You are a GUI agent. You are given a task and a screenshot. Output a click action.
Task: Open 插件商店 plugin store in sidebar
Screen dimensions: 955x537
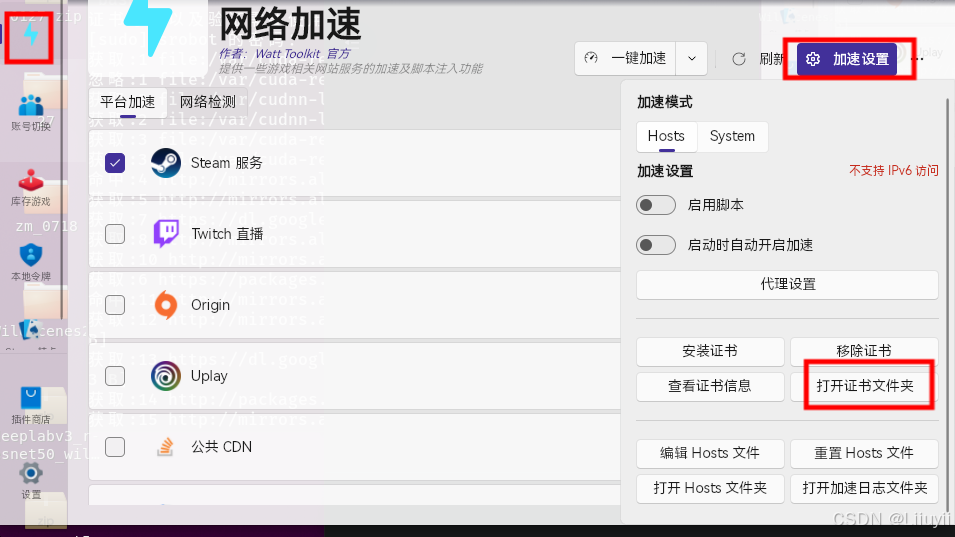click(x=30, y=405)
